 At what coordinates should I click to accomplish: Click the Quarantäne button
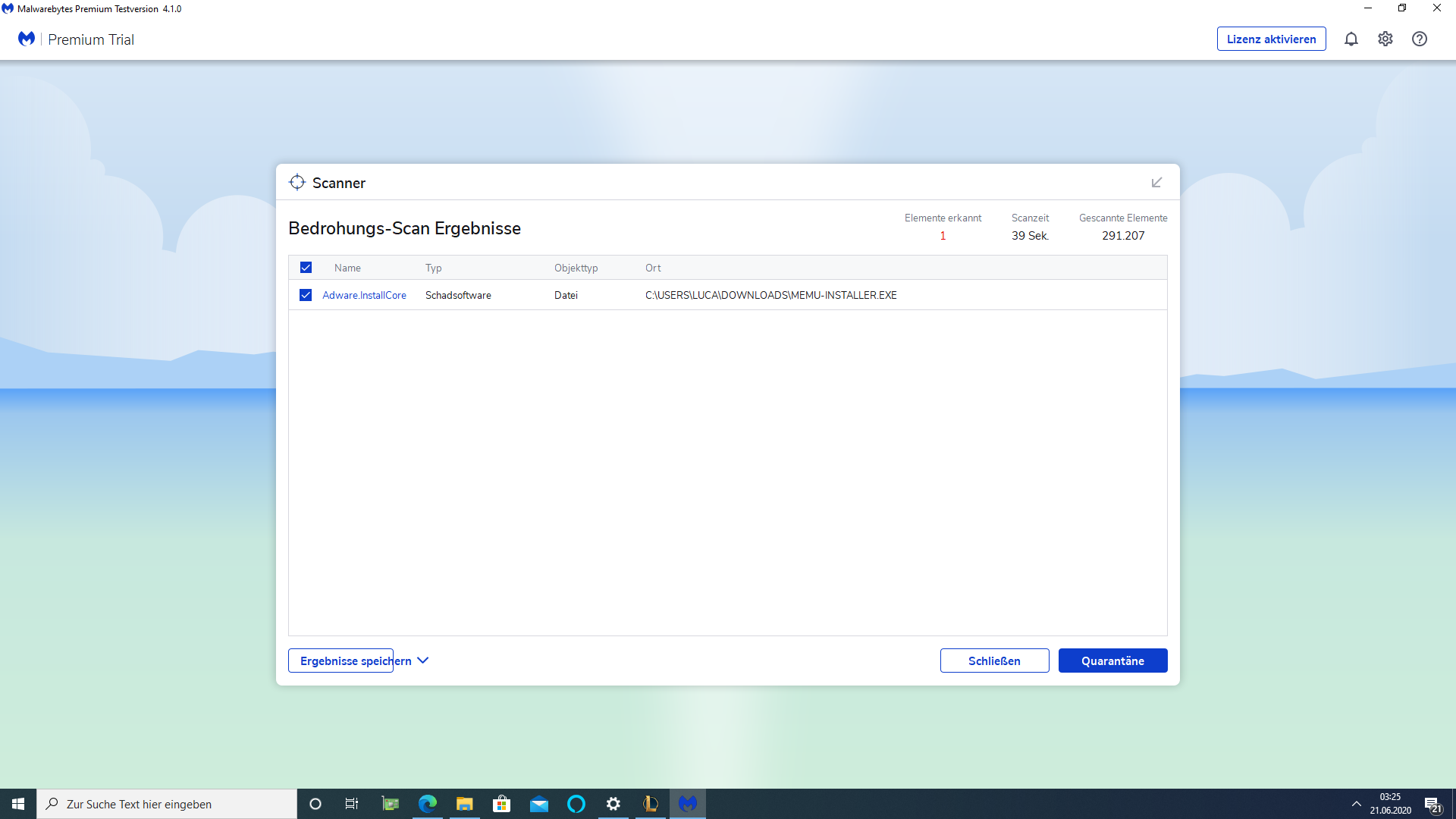tap(1112, 661)
